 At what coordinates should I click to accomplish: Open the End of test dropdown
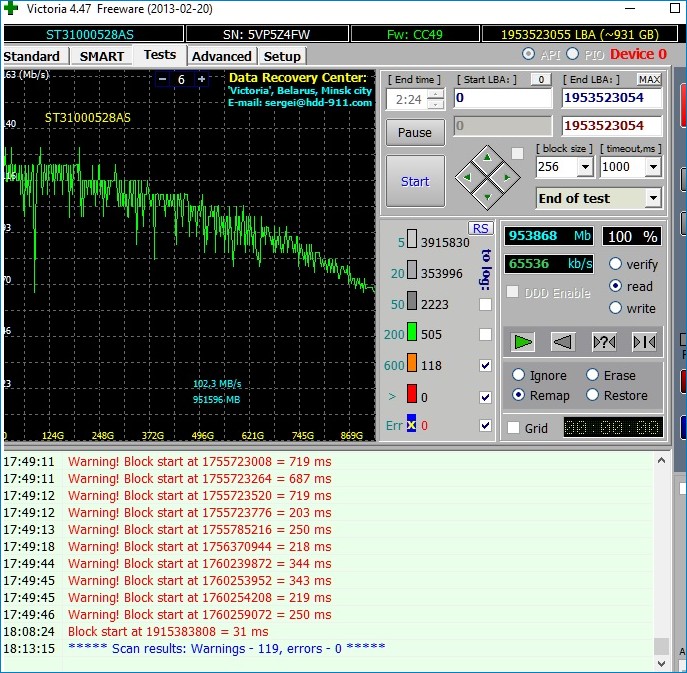pyautogui.click(x=652, y=198)
